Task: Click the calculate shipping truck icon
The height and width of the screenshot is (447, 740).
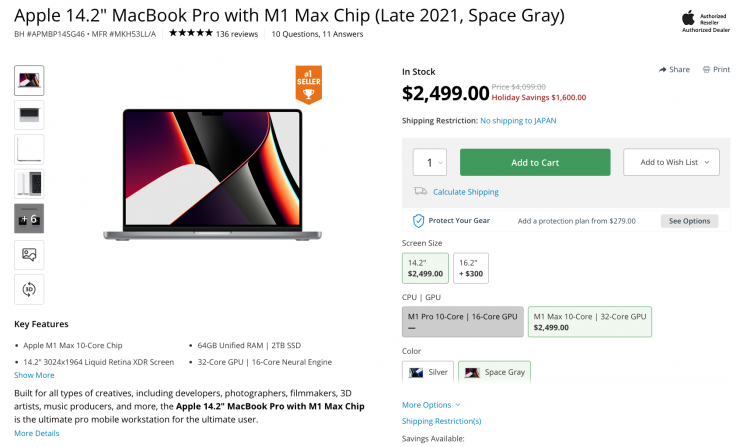Action: click(x=420, y=192)
